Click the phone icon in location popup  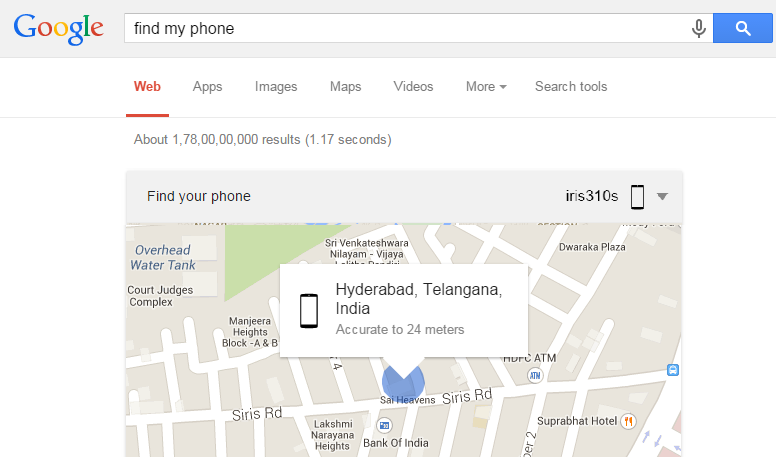pos(309,310)
